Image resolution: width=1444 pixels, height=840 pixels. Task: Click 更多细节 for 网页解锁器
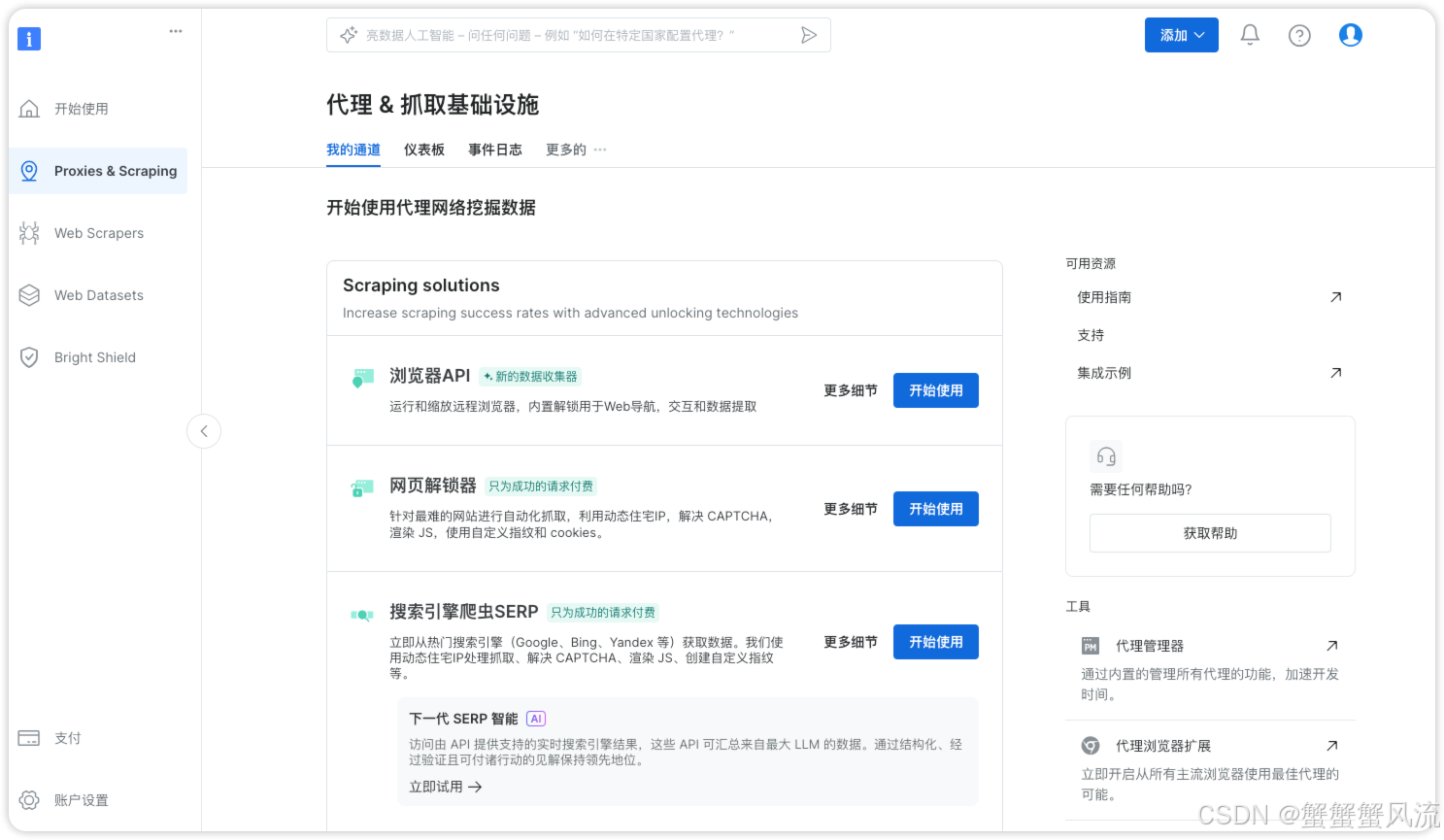coord(851,509)
